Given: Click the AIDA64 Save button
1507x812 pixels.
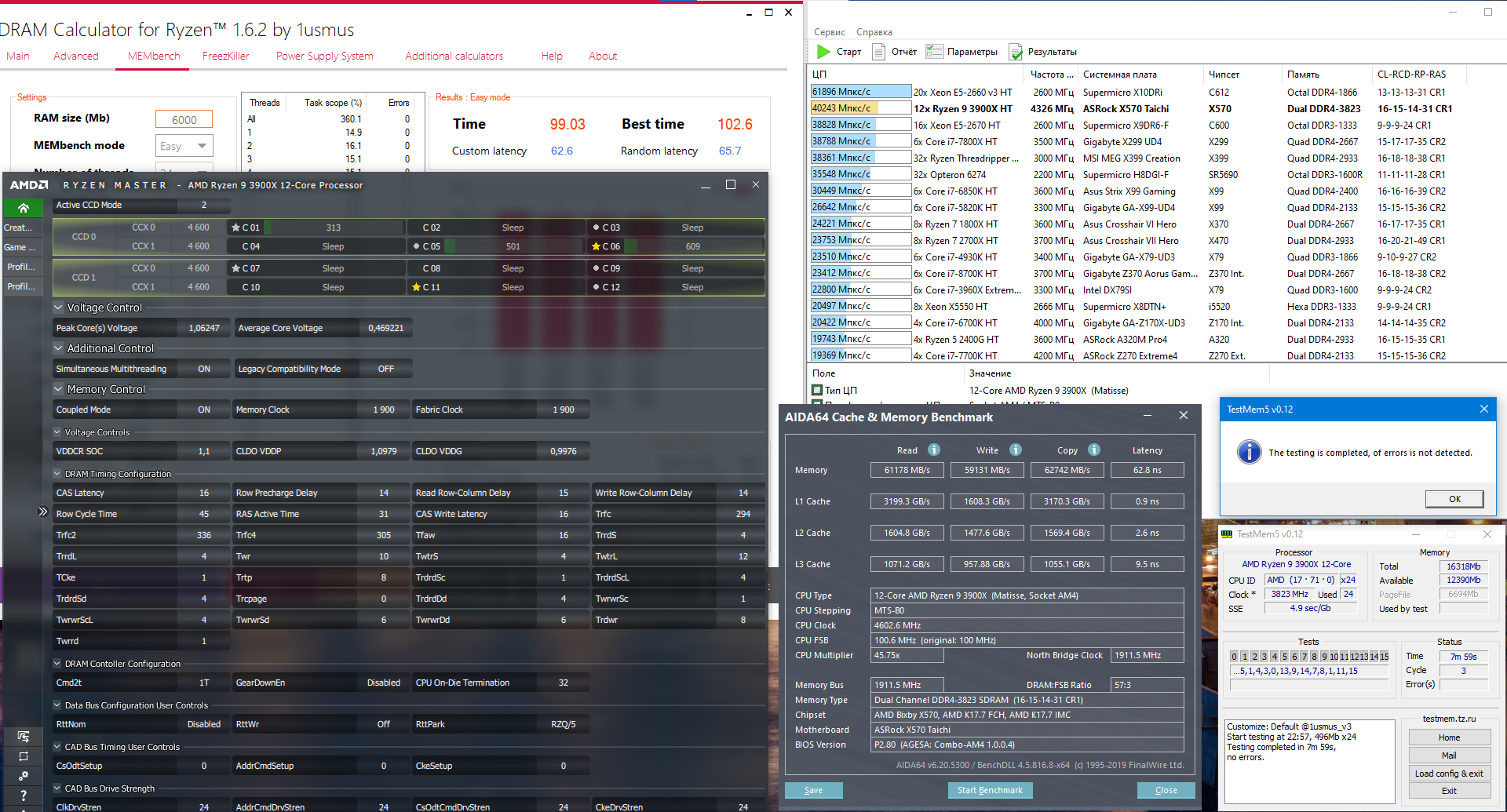Looking at the screenshot, I should pos(814,790).
